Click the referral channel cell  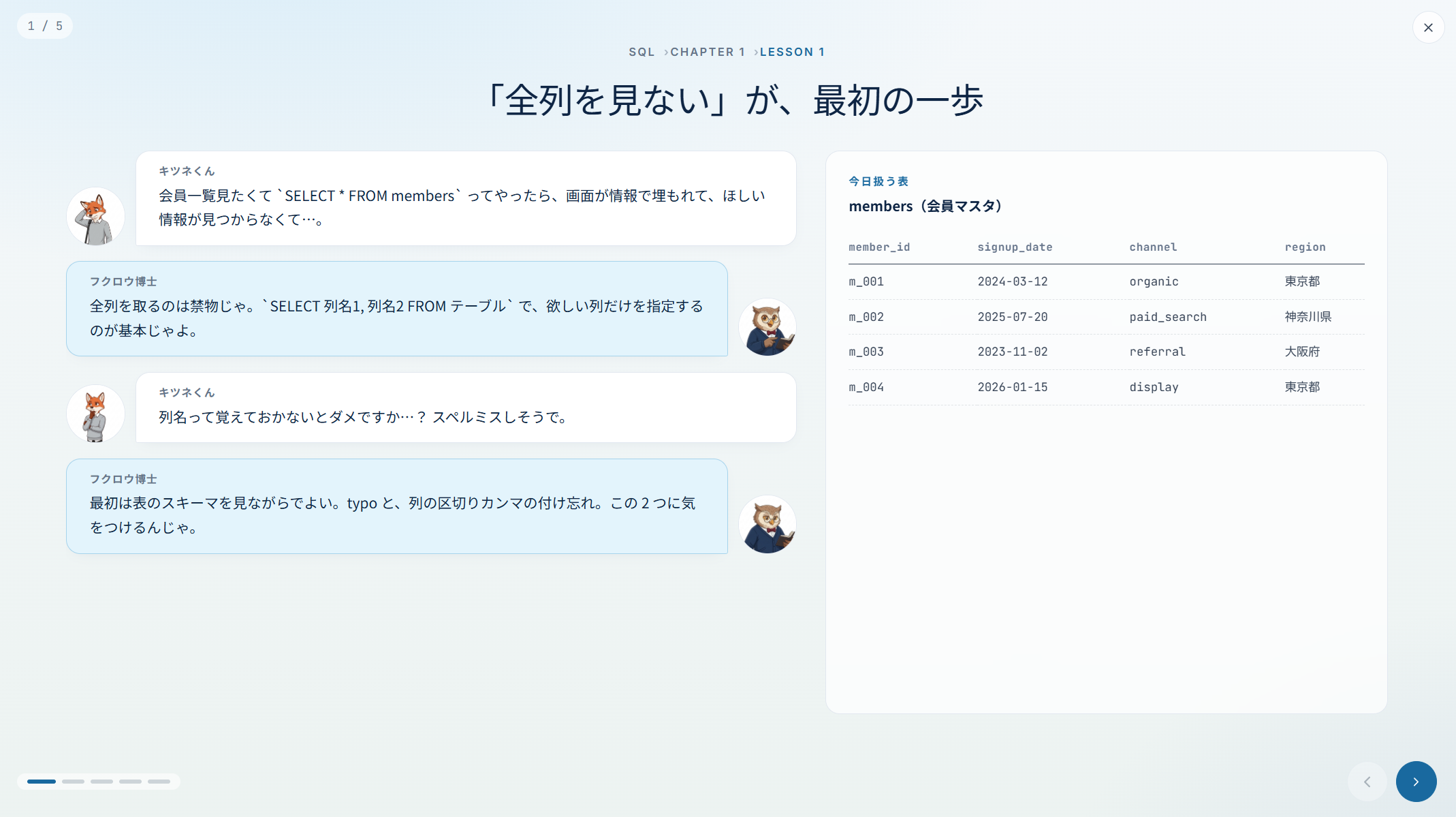tap(1157, 352)
